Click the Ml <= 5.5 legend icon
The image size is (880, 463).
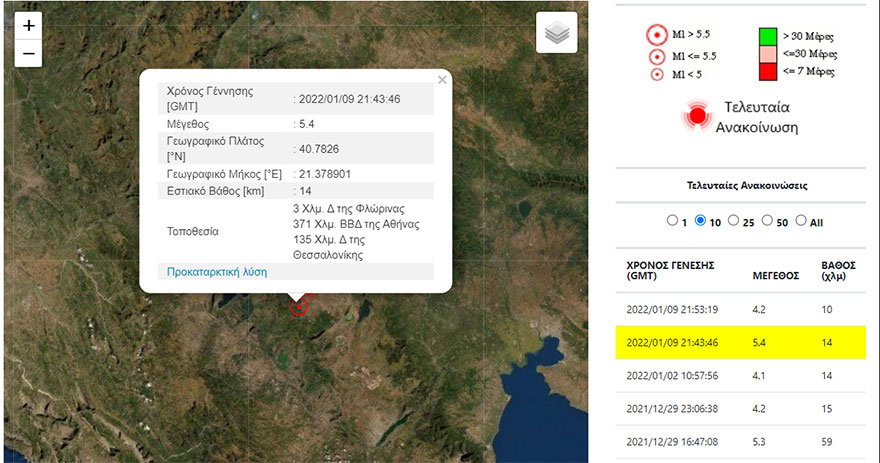(657, 56)
